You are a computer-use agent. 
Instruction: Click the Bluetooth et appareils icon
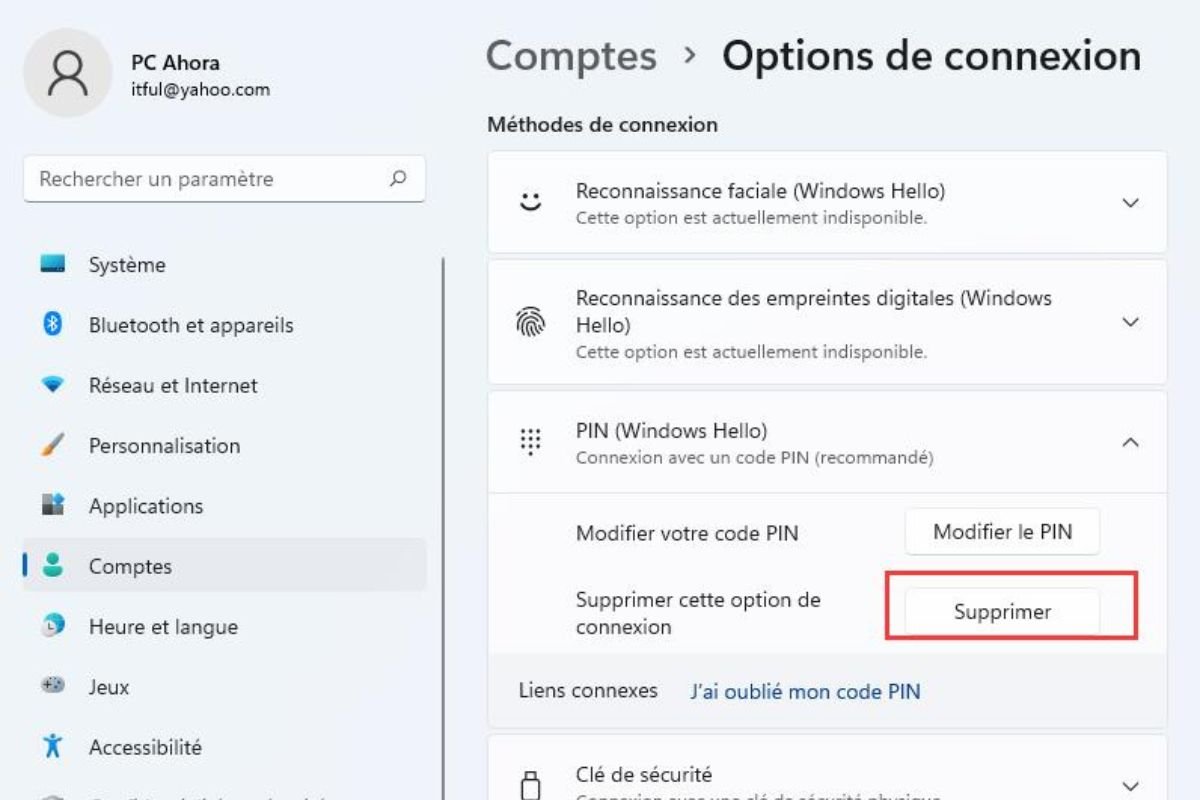[53, 325]
